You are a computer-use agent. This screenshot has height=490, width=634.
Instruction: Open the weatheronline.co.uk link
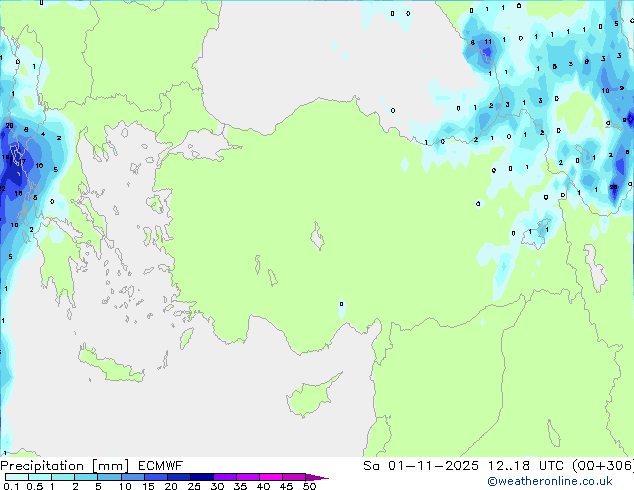(x=550, y=481)
